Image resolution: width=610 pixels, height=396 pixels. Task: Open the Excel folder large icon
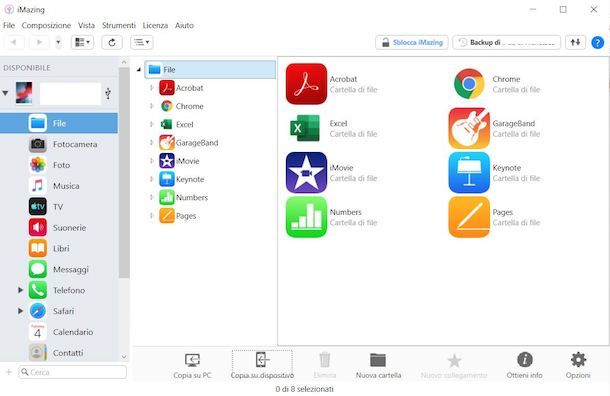306,128
